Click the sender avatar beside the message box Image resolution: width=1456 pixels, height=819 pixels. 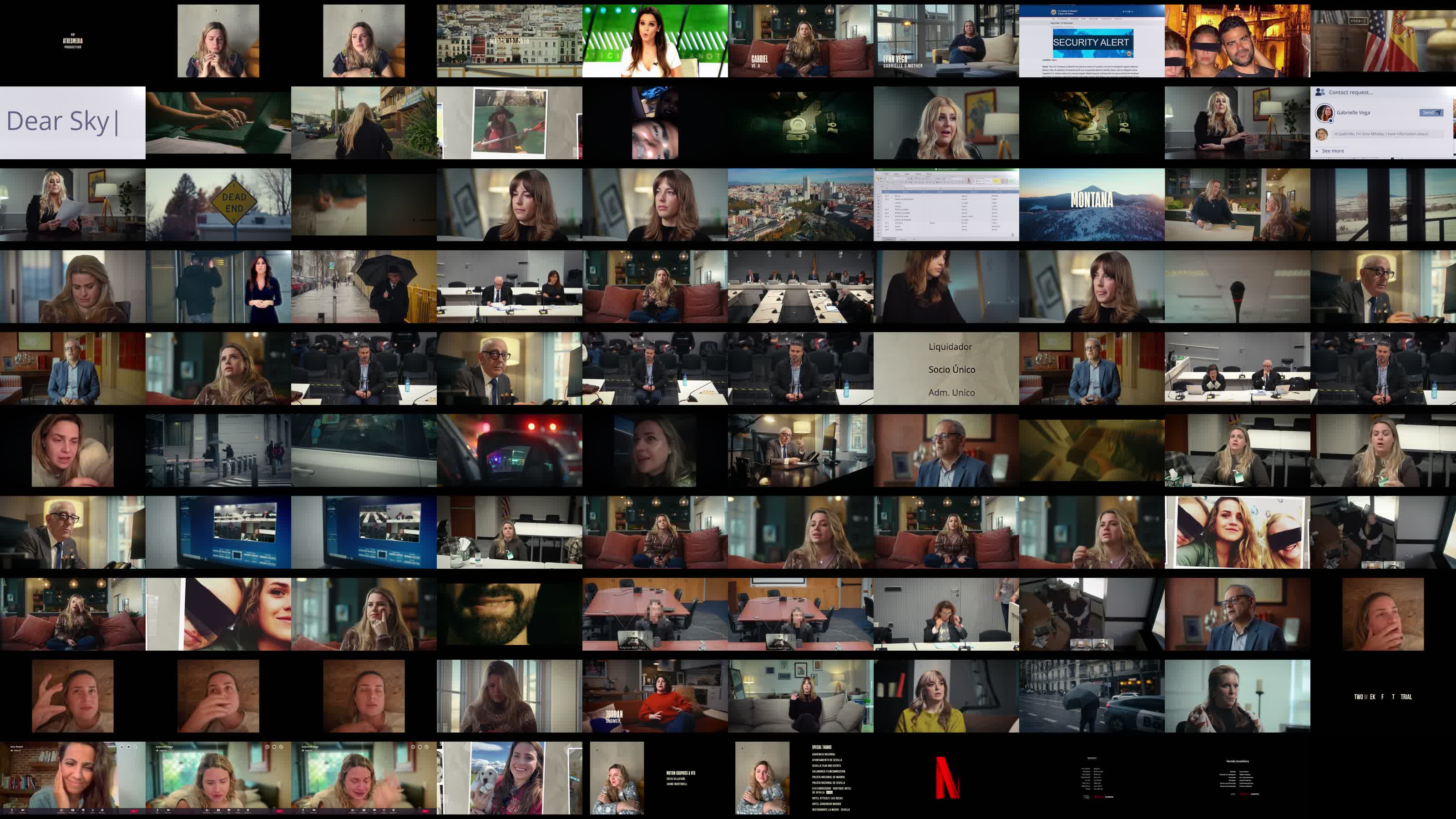tap(1321, 135)
